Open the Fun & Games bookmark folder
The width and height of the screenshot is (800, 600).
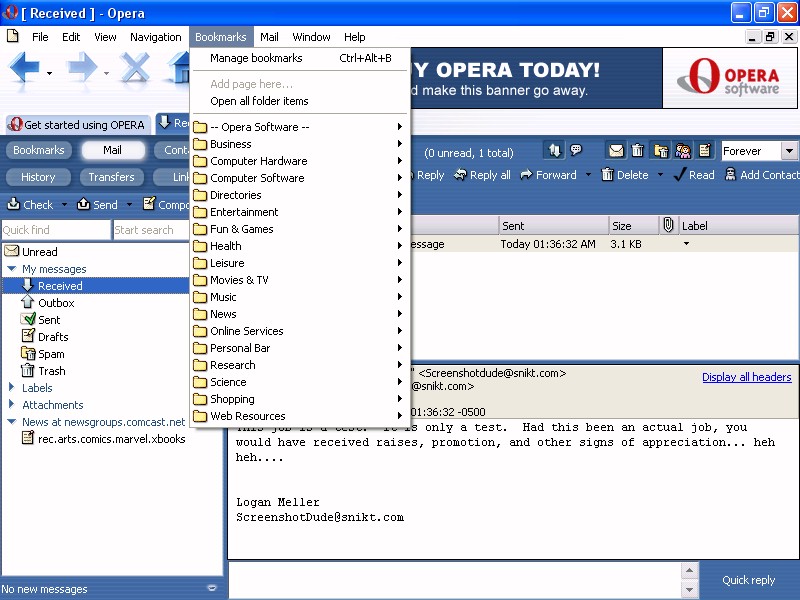coord(301,229)
